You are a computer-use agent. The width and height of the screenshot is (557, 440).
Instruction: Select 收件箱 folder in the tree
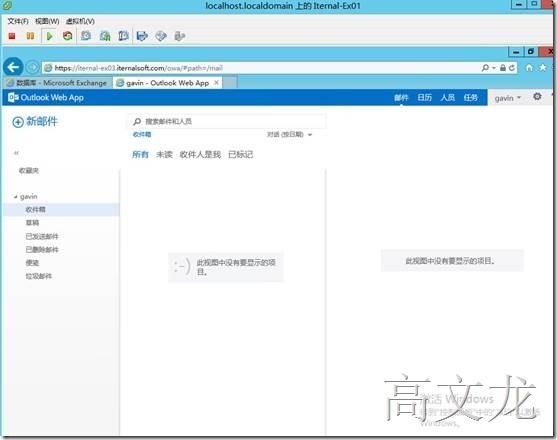pos(62,210)
